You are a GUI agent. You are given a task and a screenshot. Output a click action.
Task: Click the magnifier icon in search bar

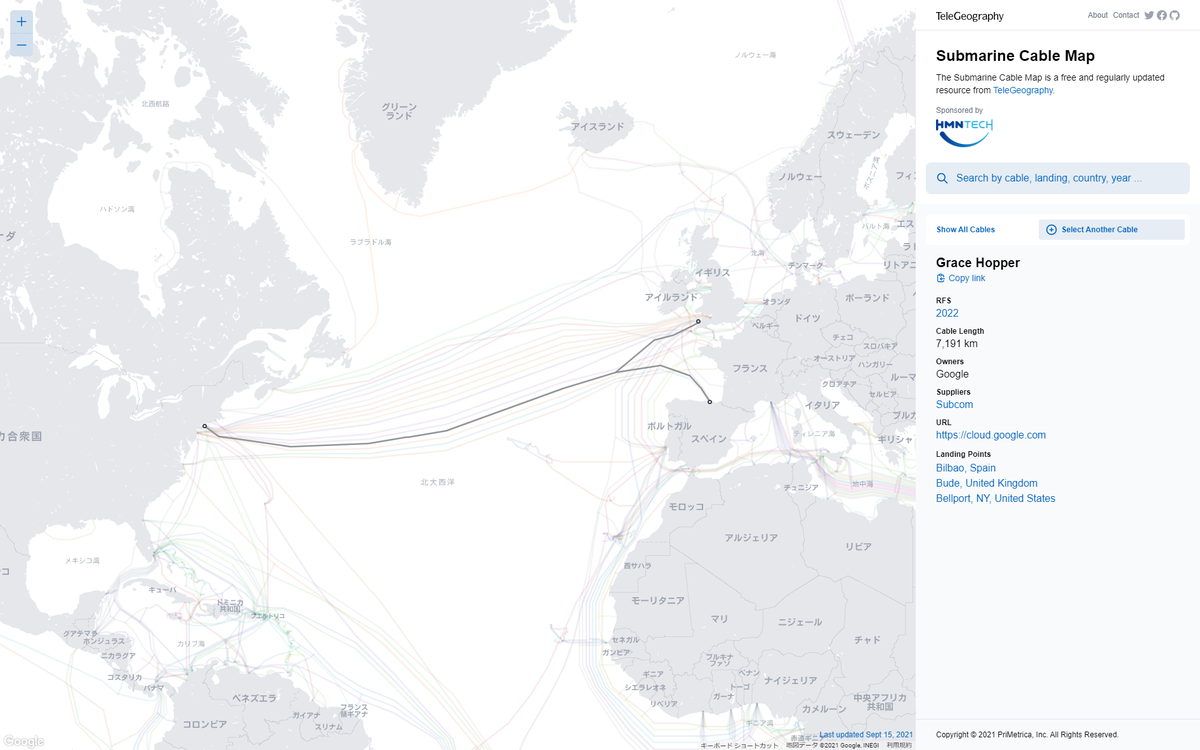[x=942, y=178]
